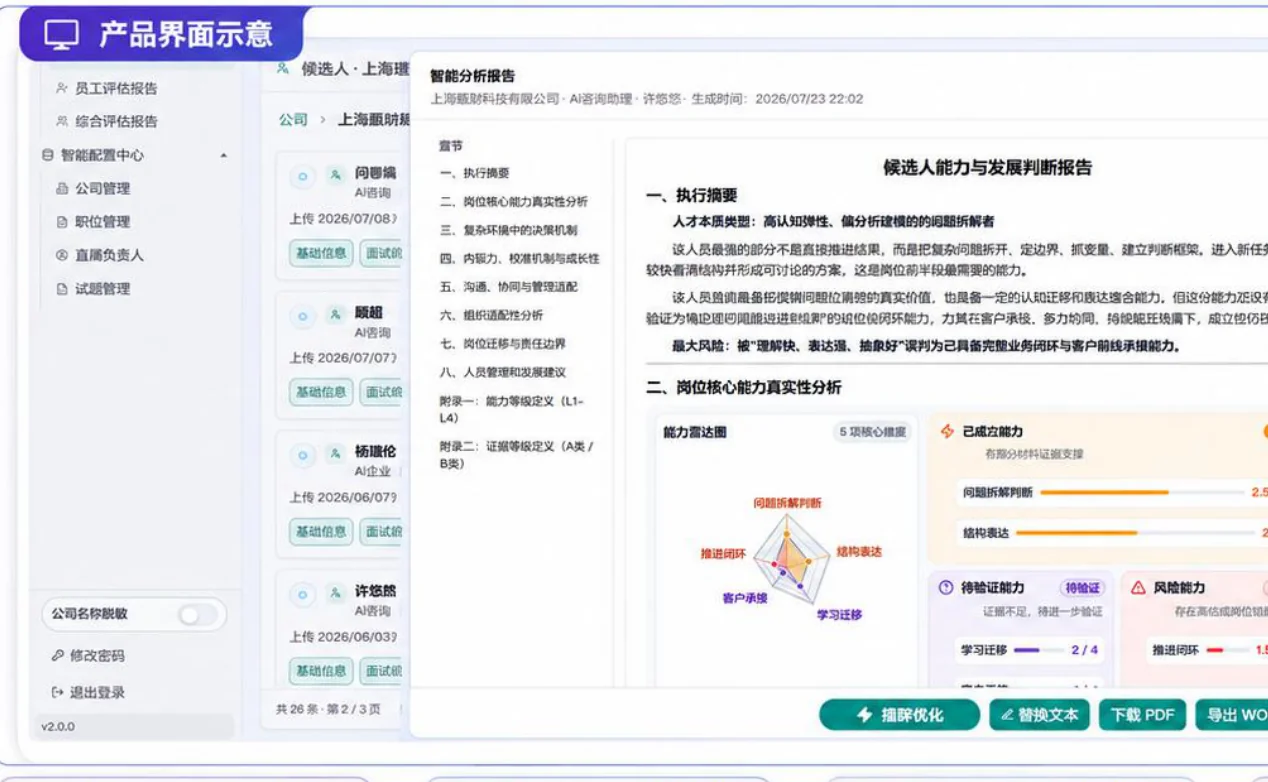Click the 学习迁移 progress bar

click(1039, 650)
